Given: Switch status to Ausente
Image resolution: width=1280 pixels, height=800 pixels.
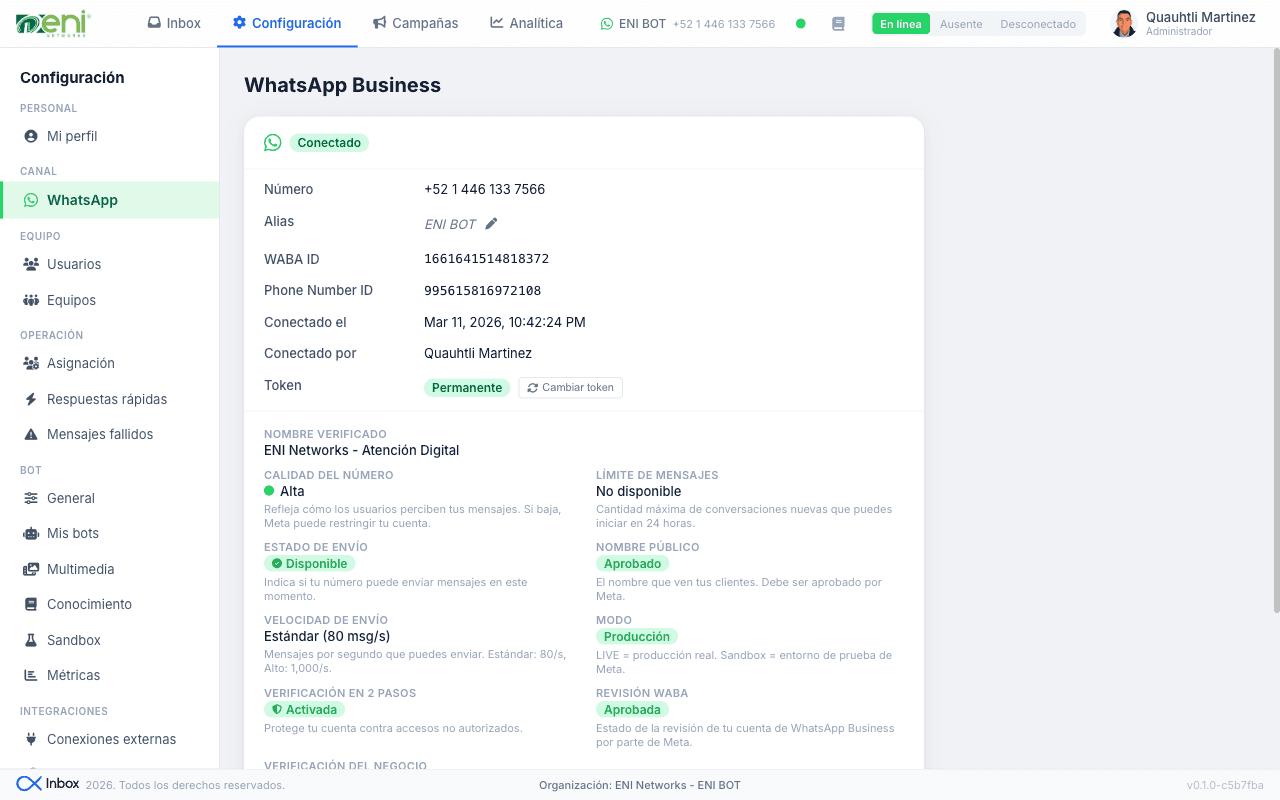Looking at the screenshot, I should [x=961, y=24].
